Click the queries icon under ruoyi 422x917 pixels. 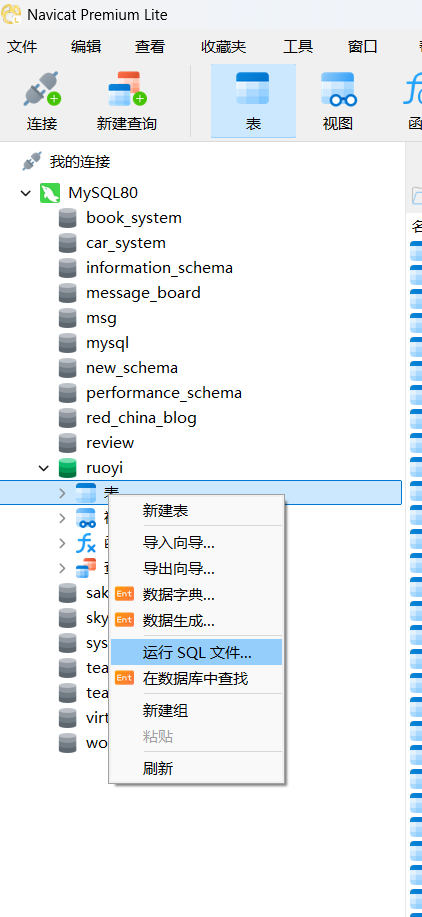86,568
